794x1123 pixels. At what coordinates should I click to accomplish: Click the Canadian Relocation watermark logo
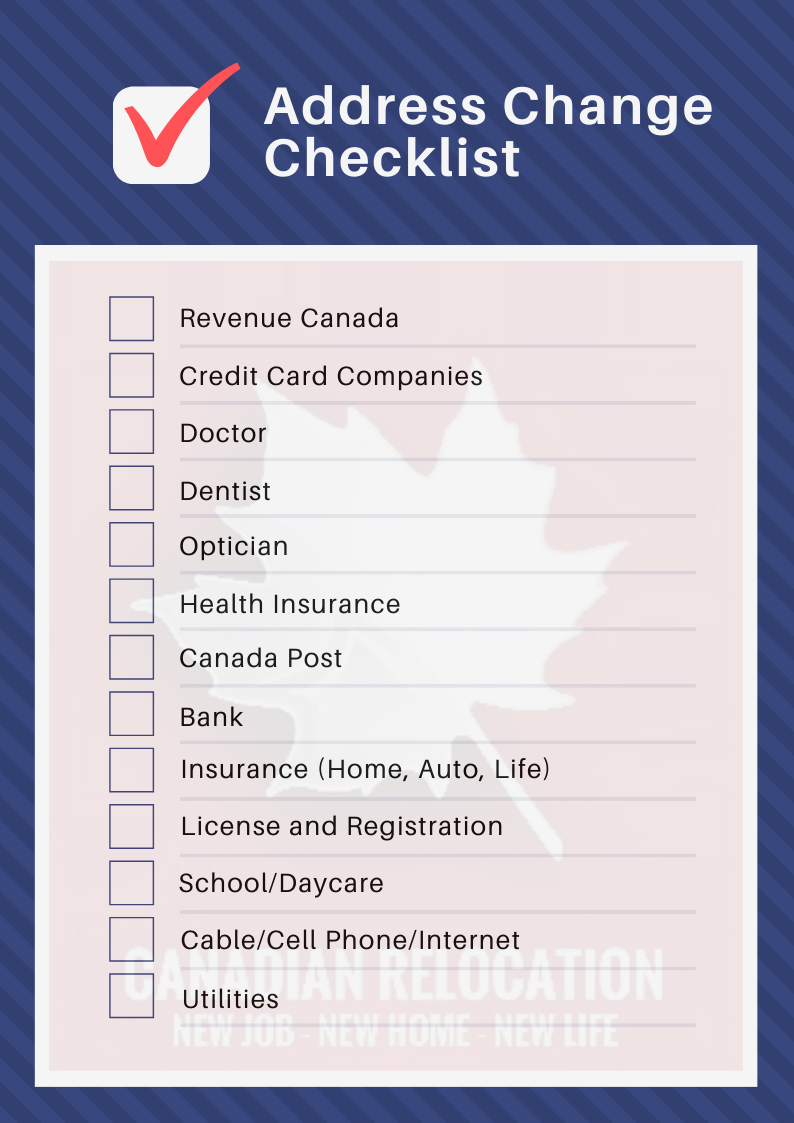pyautogui.click(x=394, y=998)
